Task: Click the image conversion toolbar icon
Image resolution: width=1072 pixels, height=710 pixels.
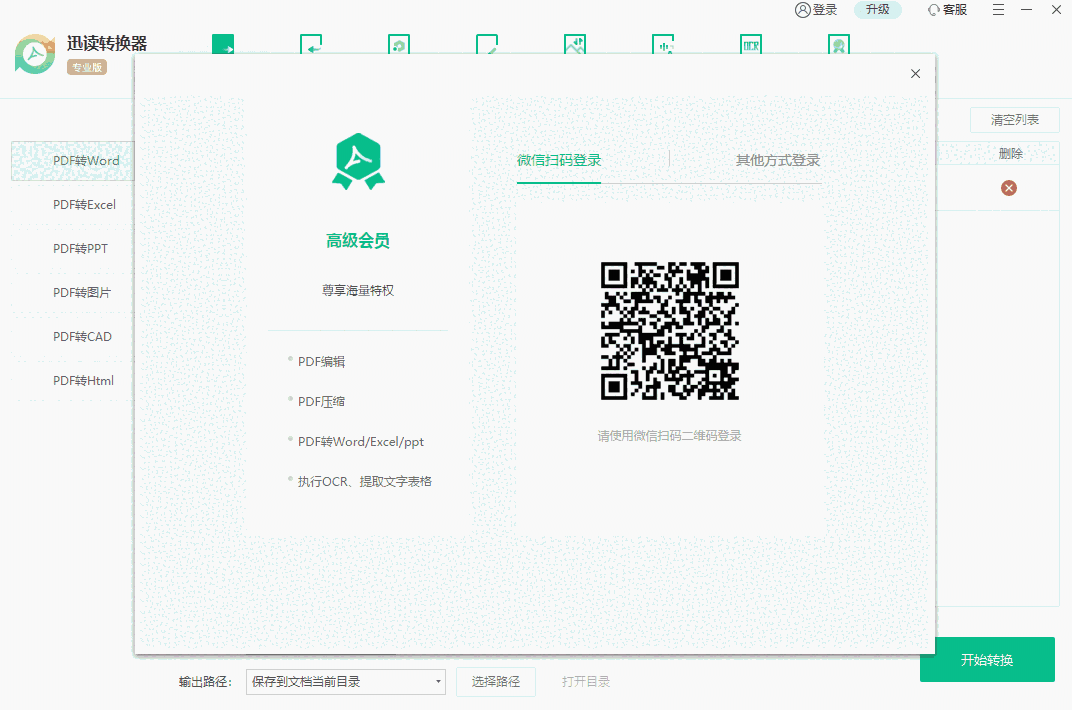Action: coord(574,45)
